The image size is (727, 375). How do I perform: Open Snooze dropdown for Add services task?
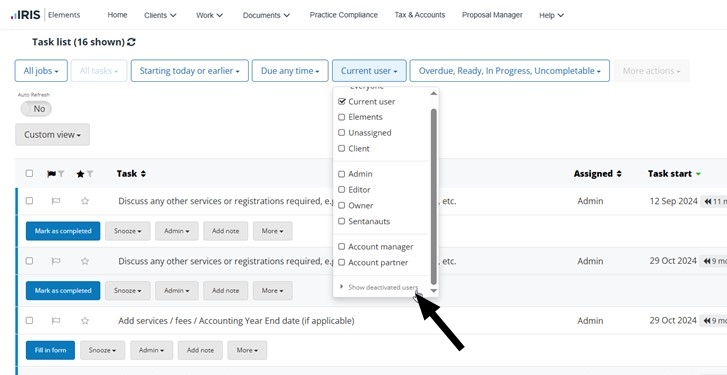(x=102, y=350)
